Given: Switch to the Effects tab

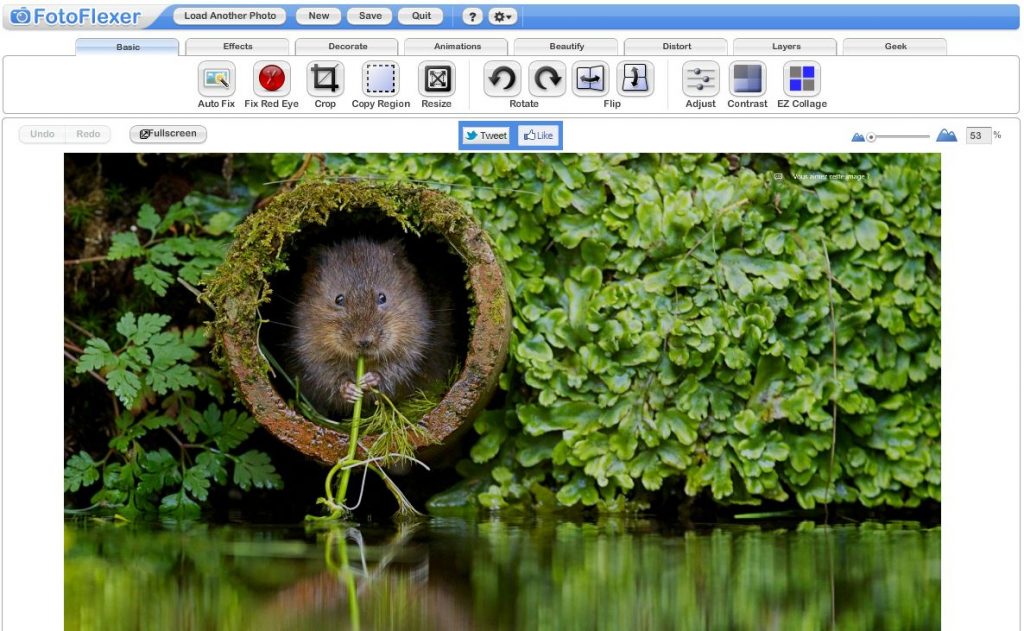Looking at the screenshot, I should [x=237, y=46].
